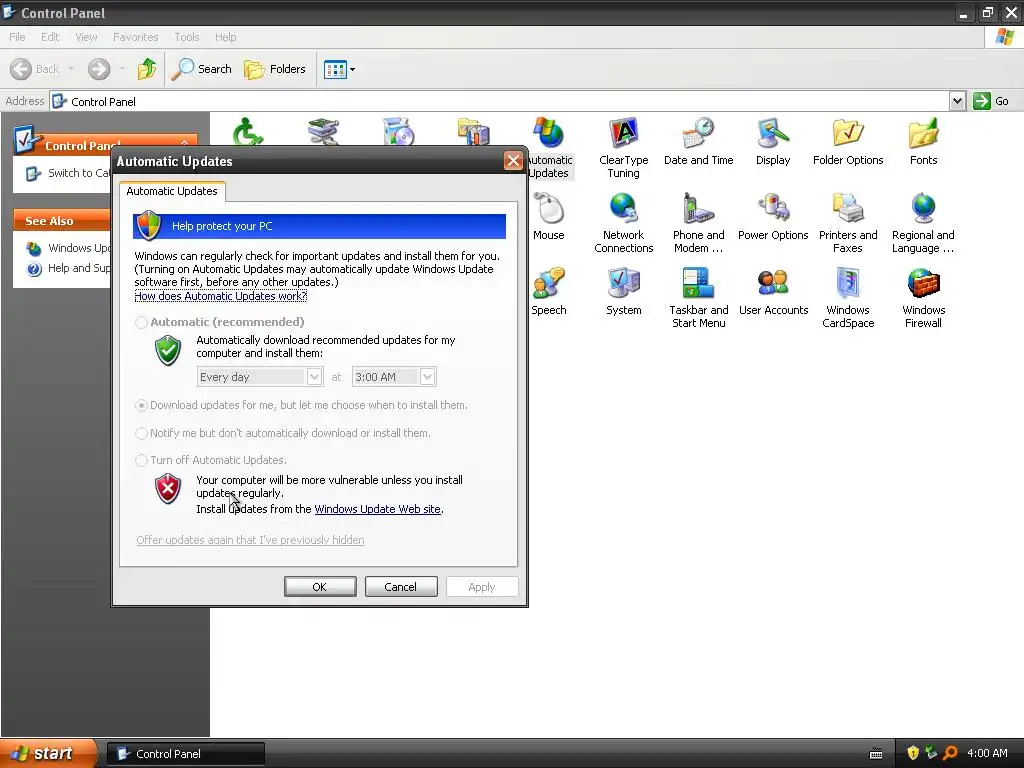Close the Automatic Updates dialog
The height and width of the screenshot is (768, 1024).
tap(513, 161)
